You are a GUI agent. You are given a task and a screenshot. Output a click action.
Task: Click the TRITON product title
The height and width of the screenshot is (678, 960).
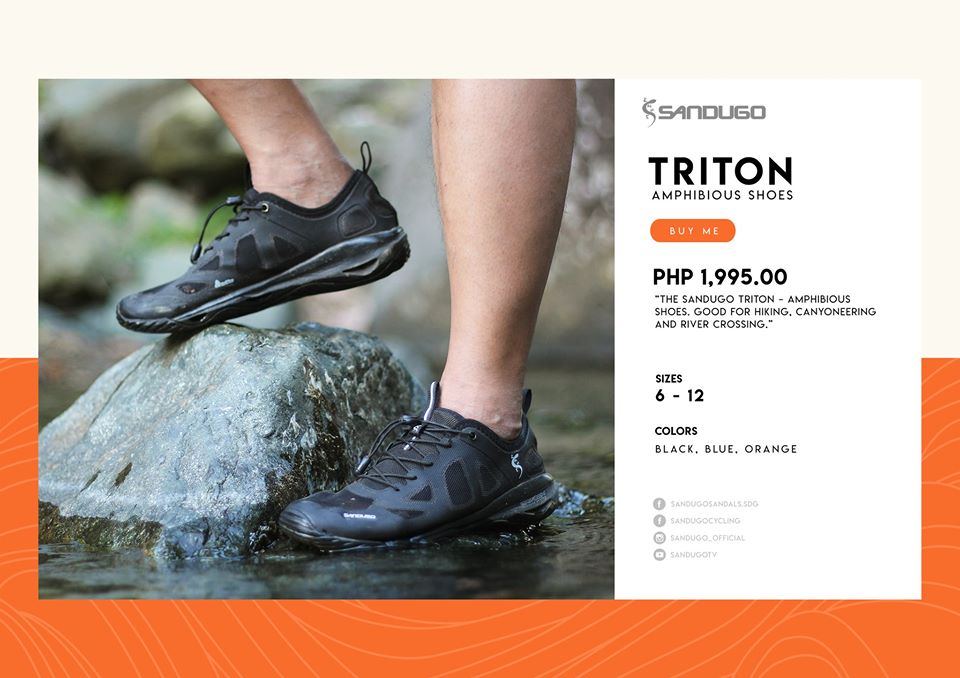pos(721,171)
